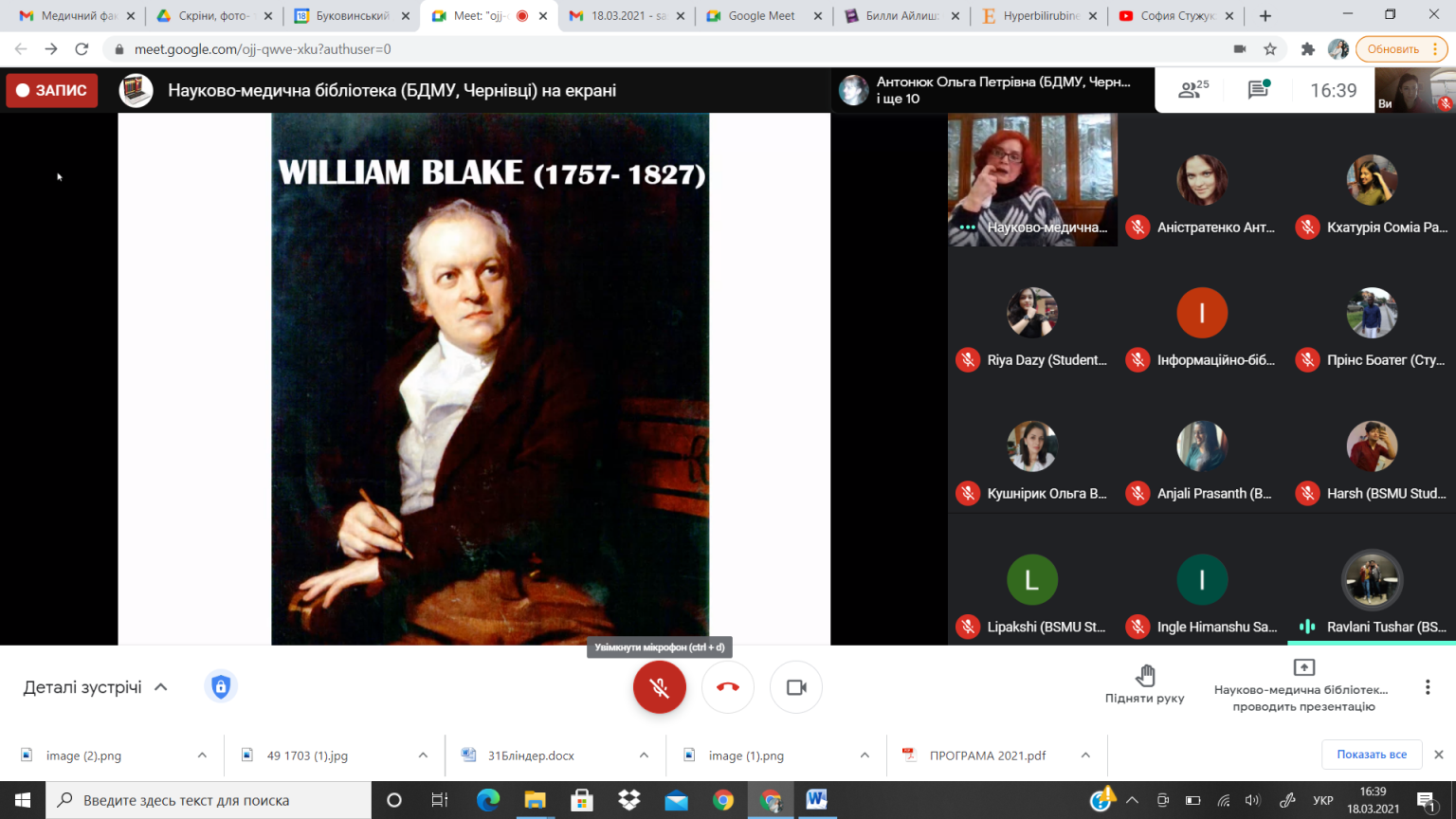Show hidden tray icons chevron

click(x=1132, y=800)
